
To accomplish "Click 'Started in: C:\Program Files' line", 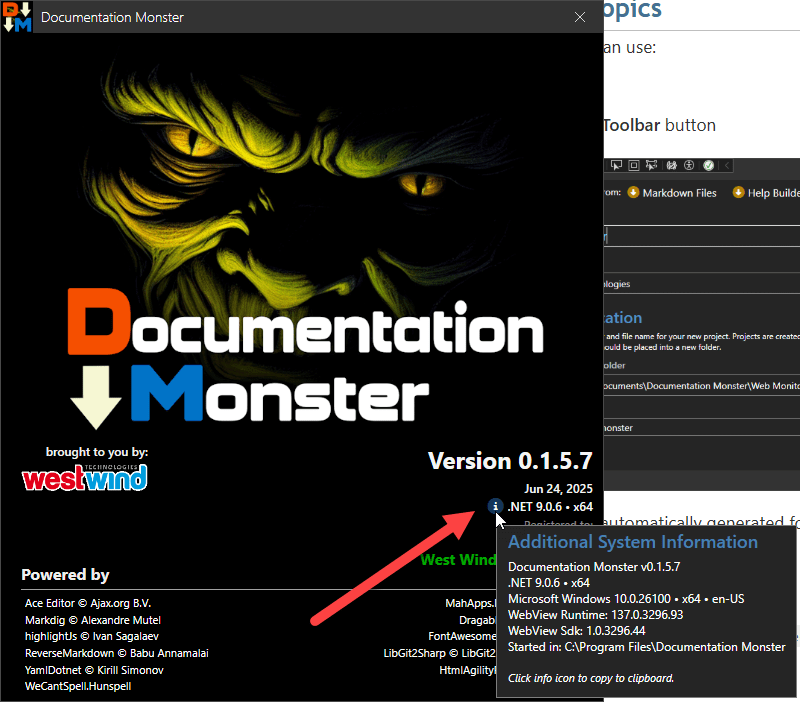I will [646, 647].
